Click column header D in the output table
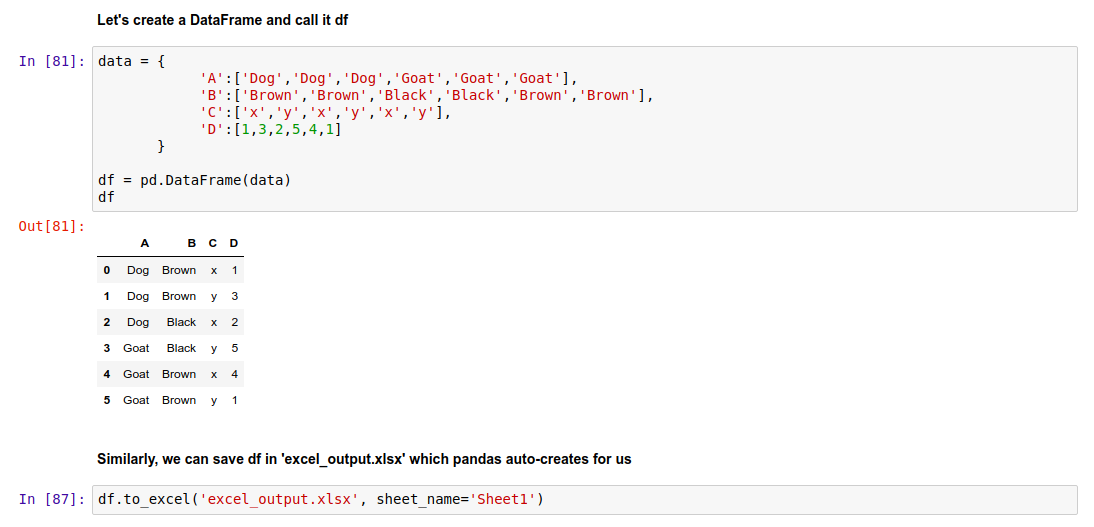The width and height of the screenshot is (1094, 527). tap(234, 243)
